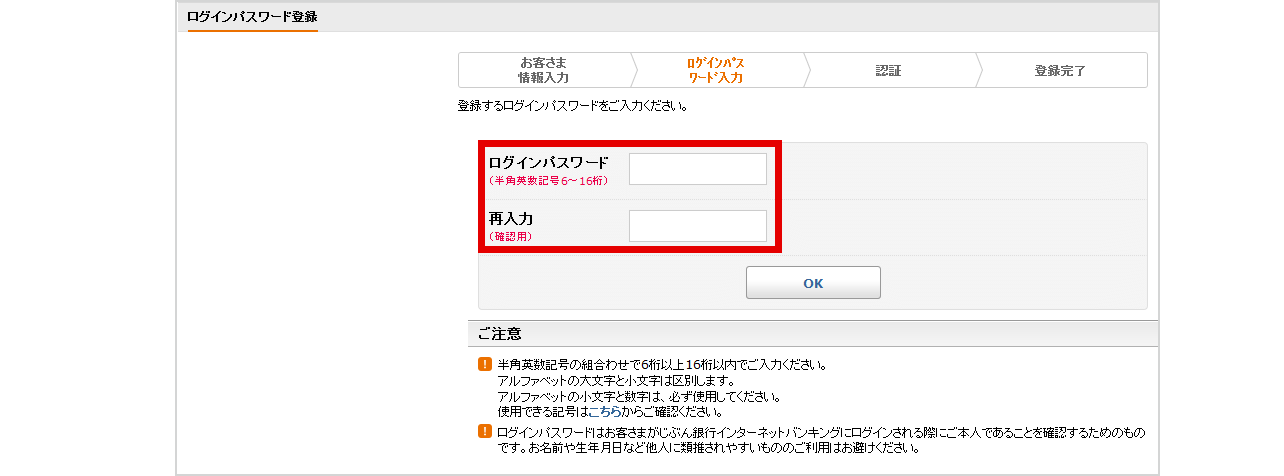
Task: Click the ログインパスワード登録 page heading
Action: [252, 17]
